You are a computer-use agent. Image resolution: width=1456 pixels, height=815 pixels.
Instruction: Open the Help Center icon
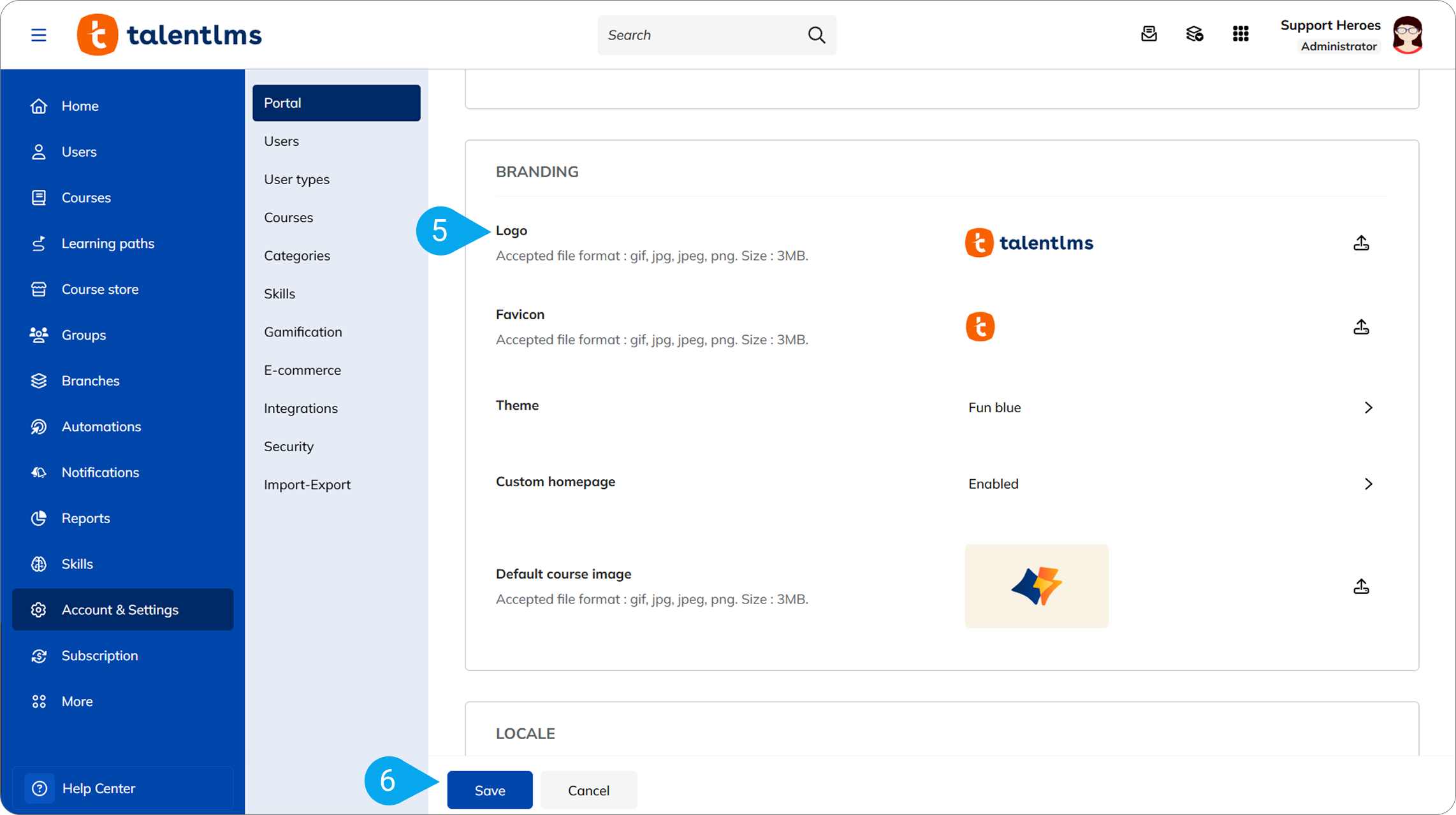(x=40, y=788)
